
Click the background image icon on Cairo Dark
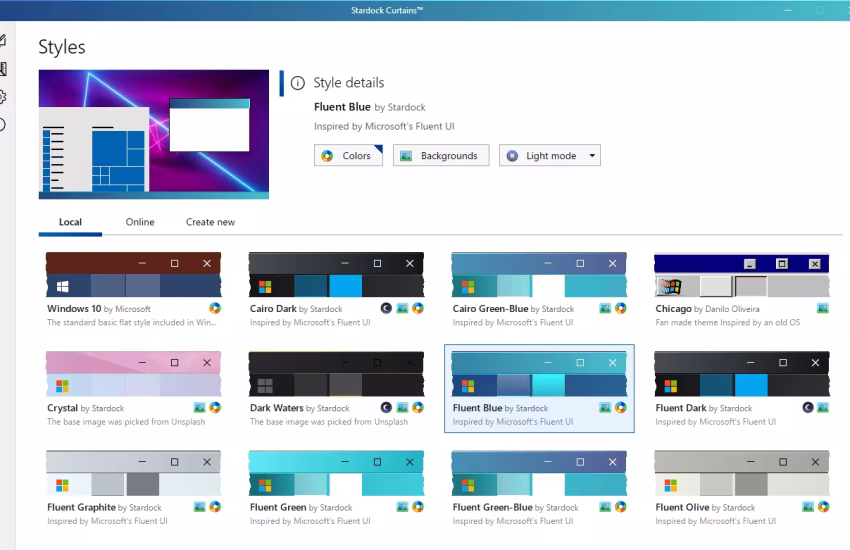pos(402,308)
